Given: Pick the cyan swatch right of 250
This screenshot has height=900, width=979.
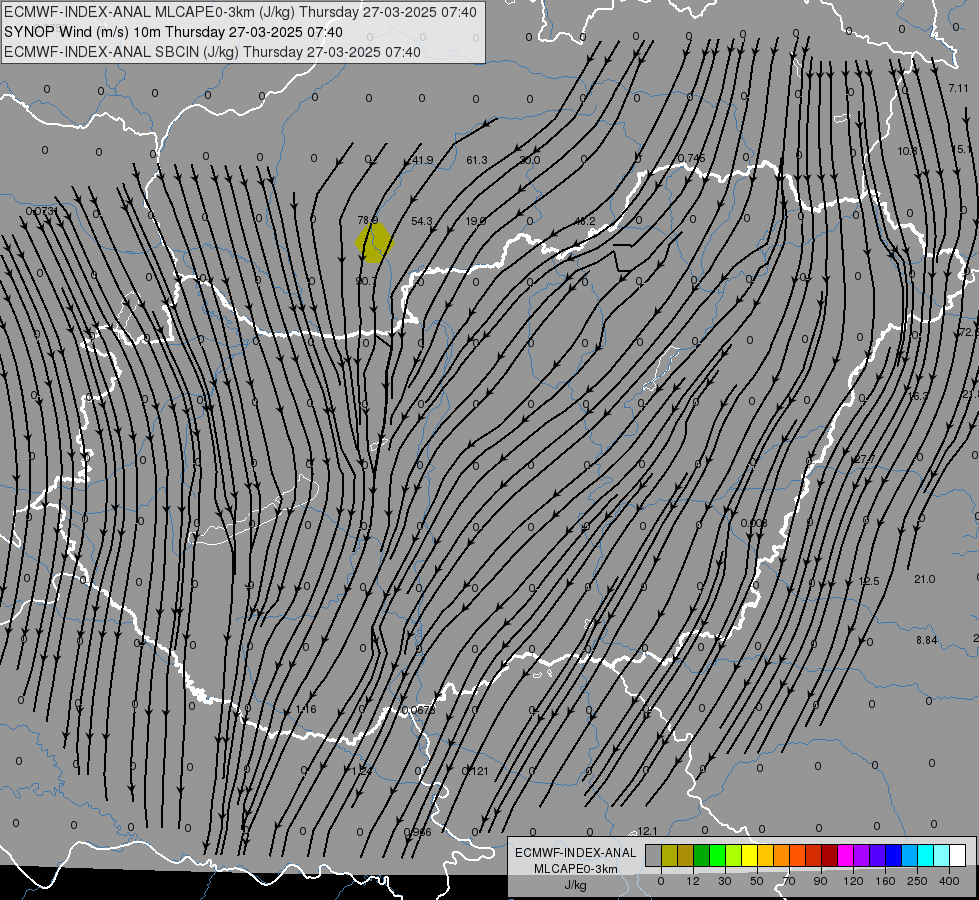Looking at the screenshot, I should (x=926, y=856).
